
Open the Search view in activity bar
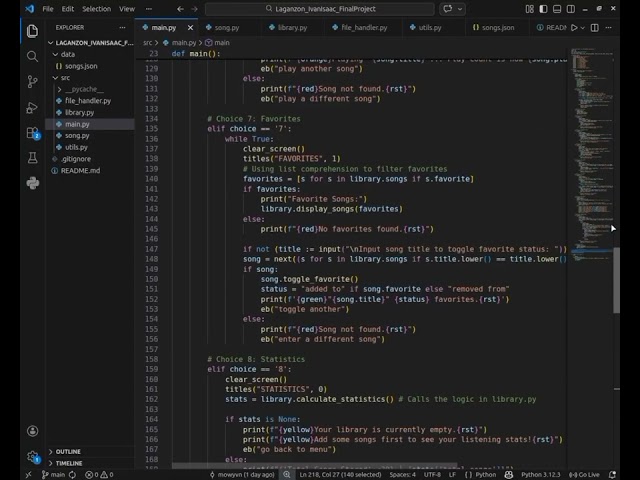pyautogui.click(x=32, y=56)
